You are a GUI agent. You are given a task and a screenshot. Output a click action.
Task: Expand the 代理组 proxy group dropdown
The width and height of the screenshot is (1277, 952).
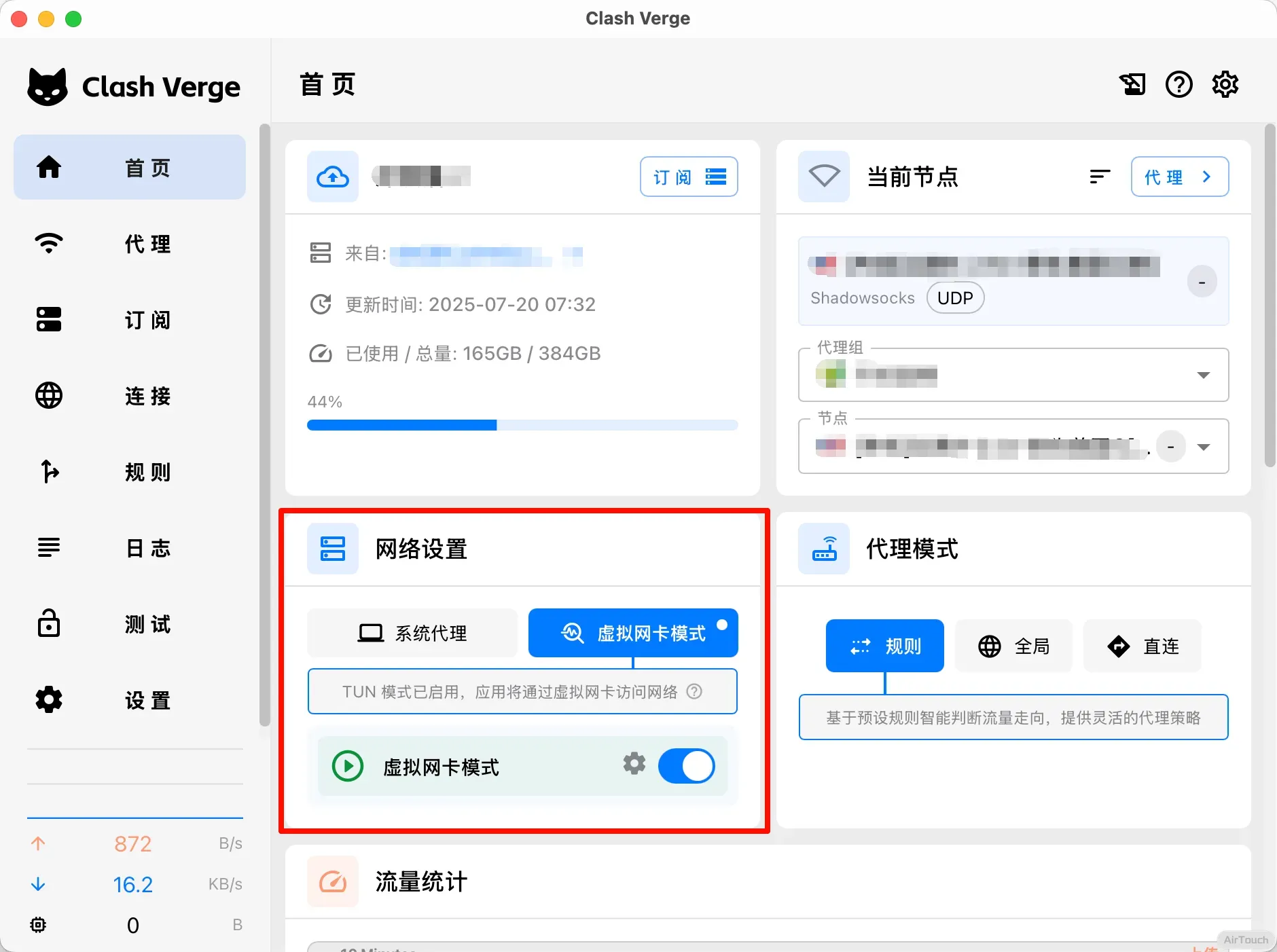click(1203, 376)
